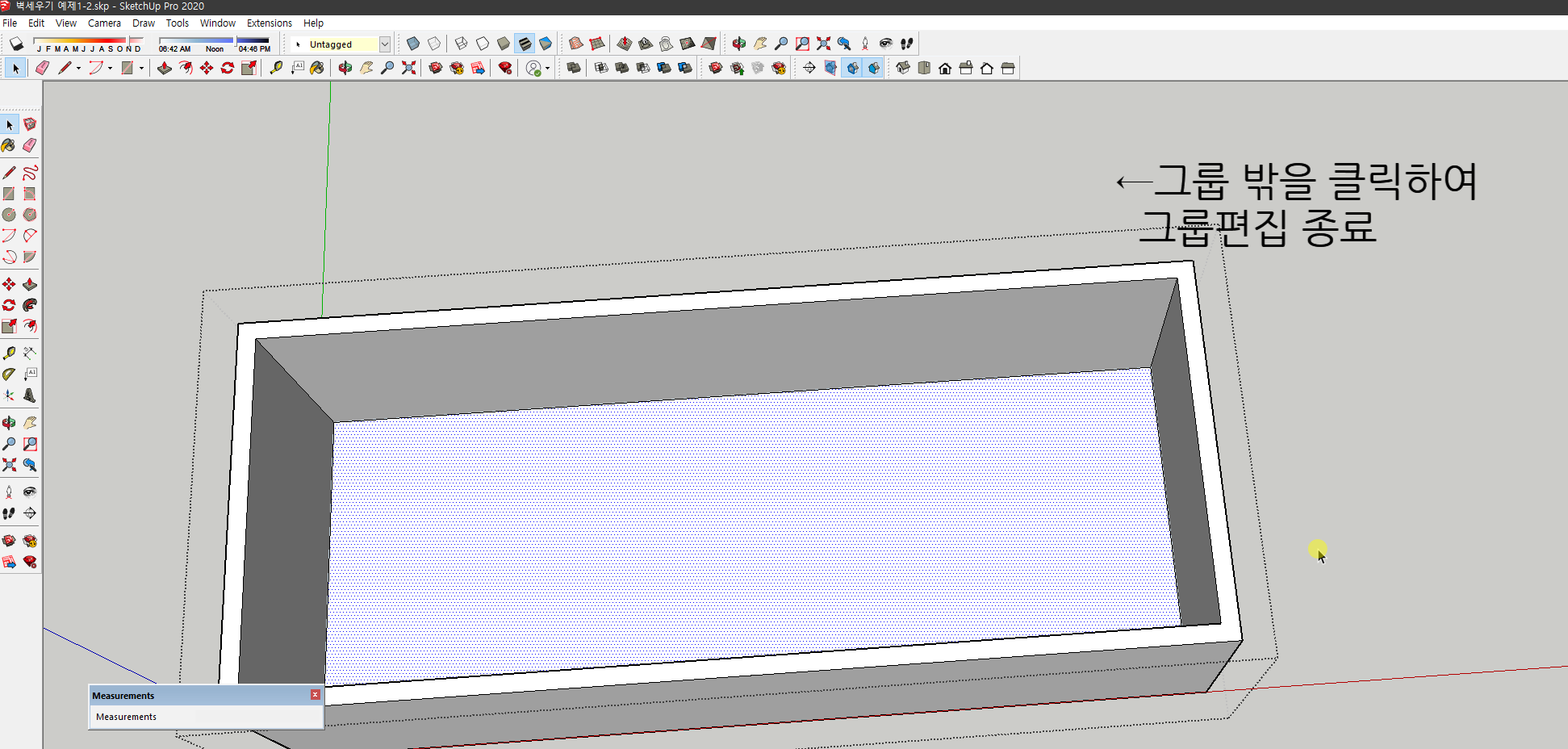
Task: Select the Pie arc tool
Action: coord(30,257)
